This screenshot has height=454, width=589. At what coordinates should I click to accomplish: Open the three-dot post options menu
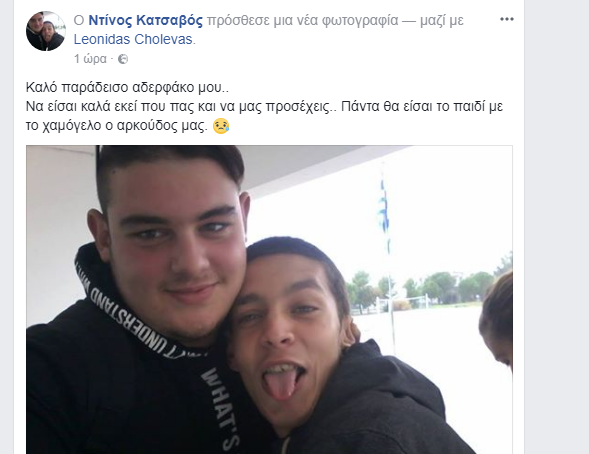[x=506, y=19]
